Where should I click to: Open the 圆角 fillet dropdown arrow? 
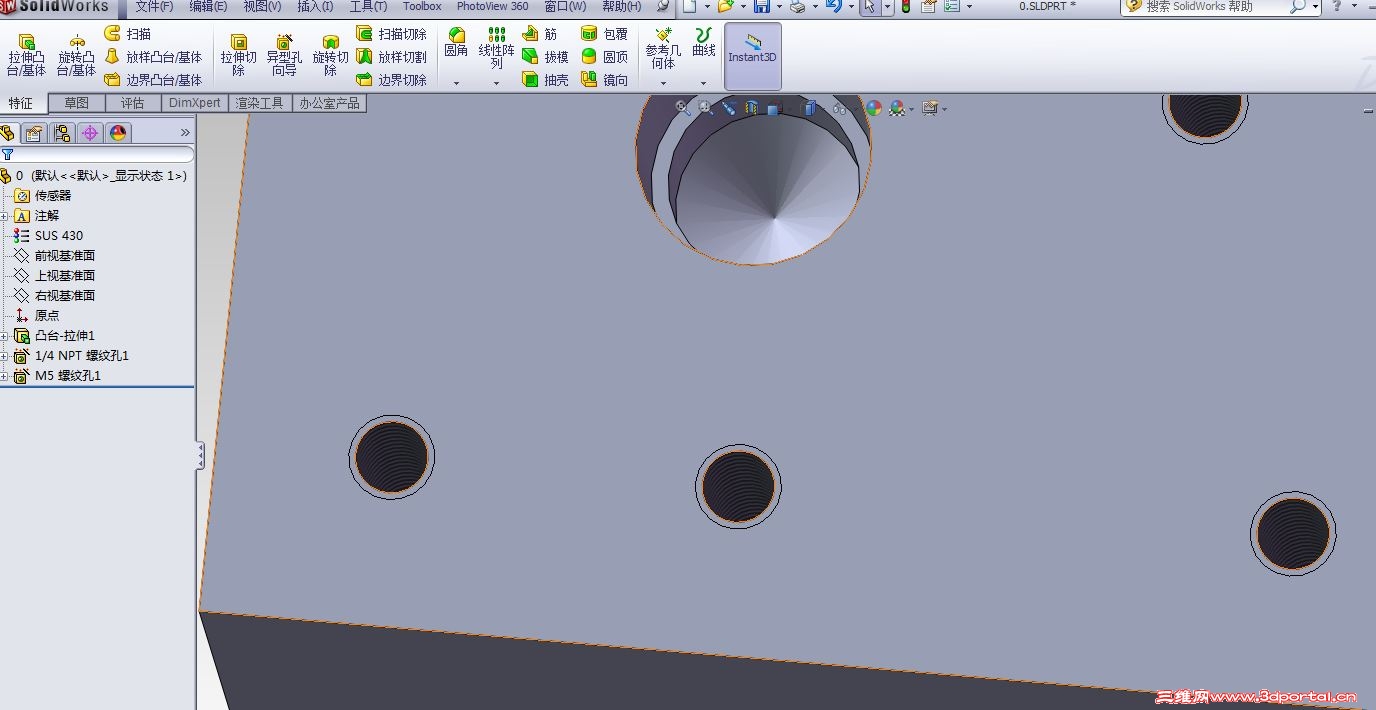pos(456,83)
